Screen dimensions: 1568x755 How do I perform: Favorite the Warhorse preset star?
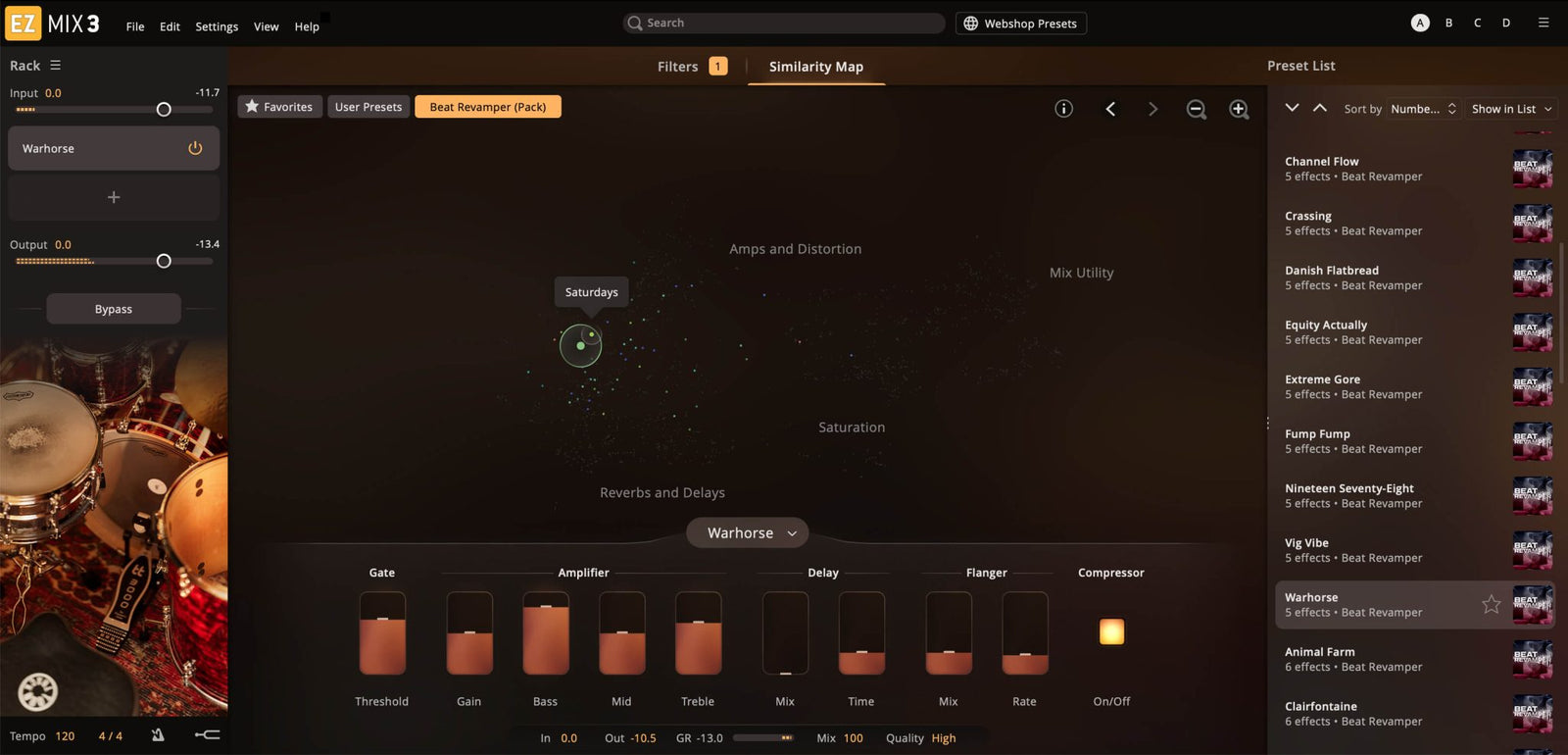coord(1491,604)
